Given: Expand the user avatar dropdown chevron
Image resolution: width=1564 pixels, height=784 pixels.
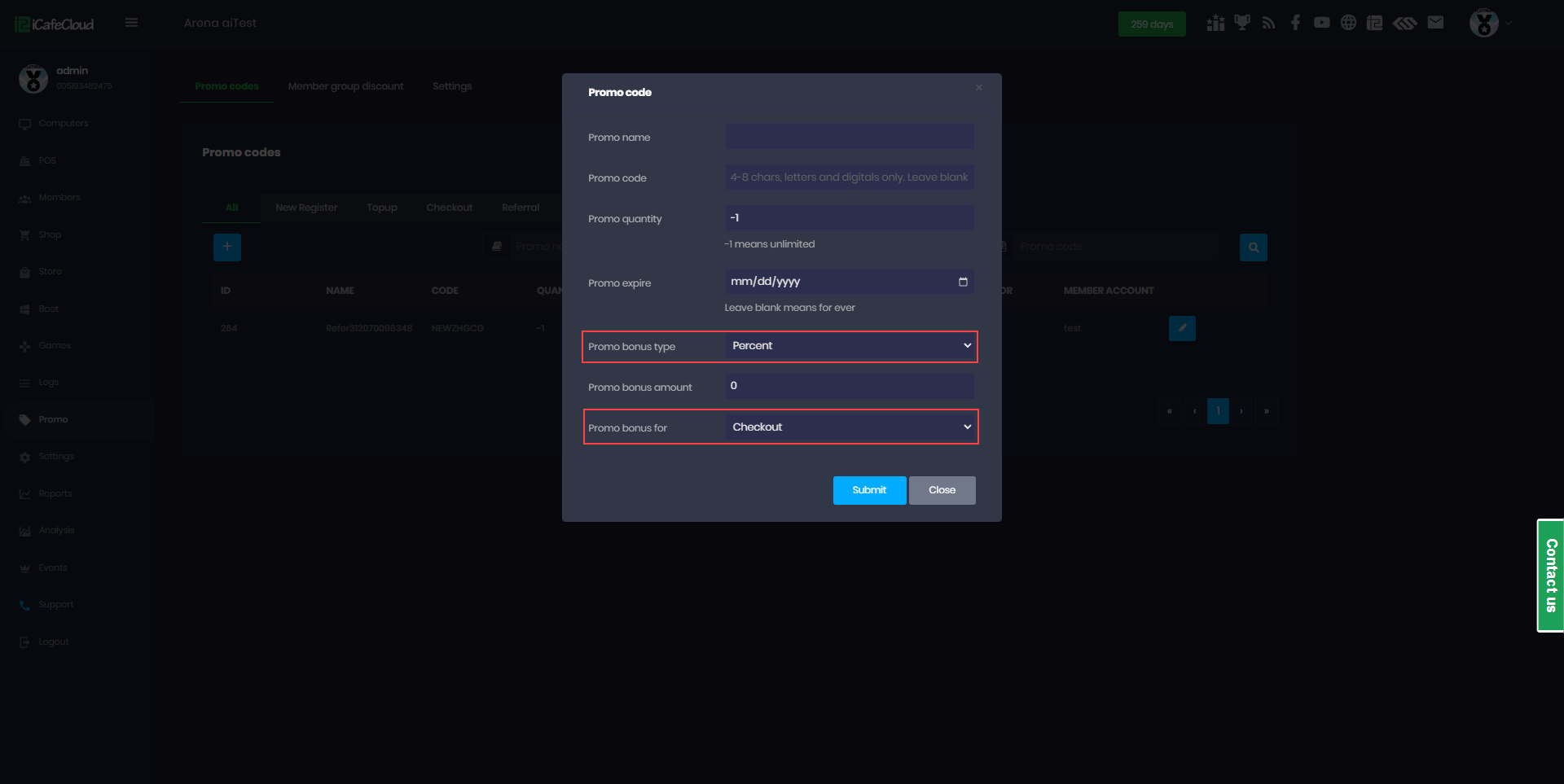Looking at the screenshot, I should click(x=1508, y=24).
